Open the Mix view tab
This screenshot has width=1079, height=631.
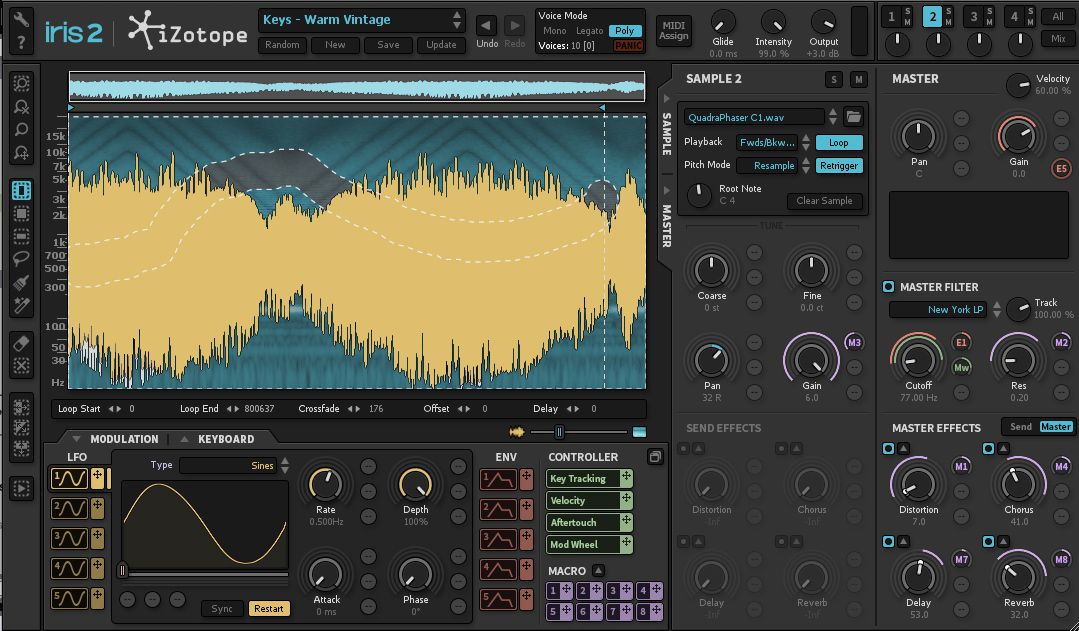tap(1058, 39)
